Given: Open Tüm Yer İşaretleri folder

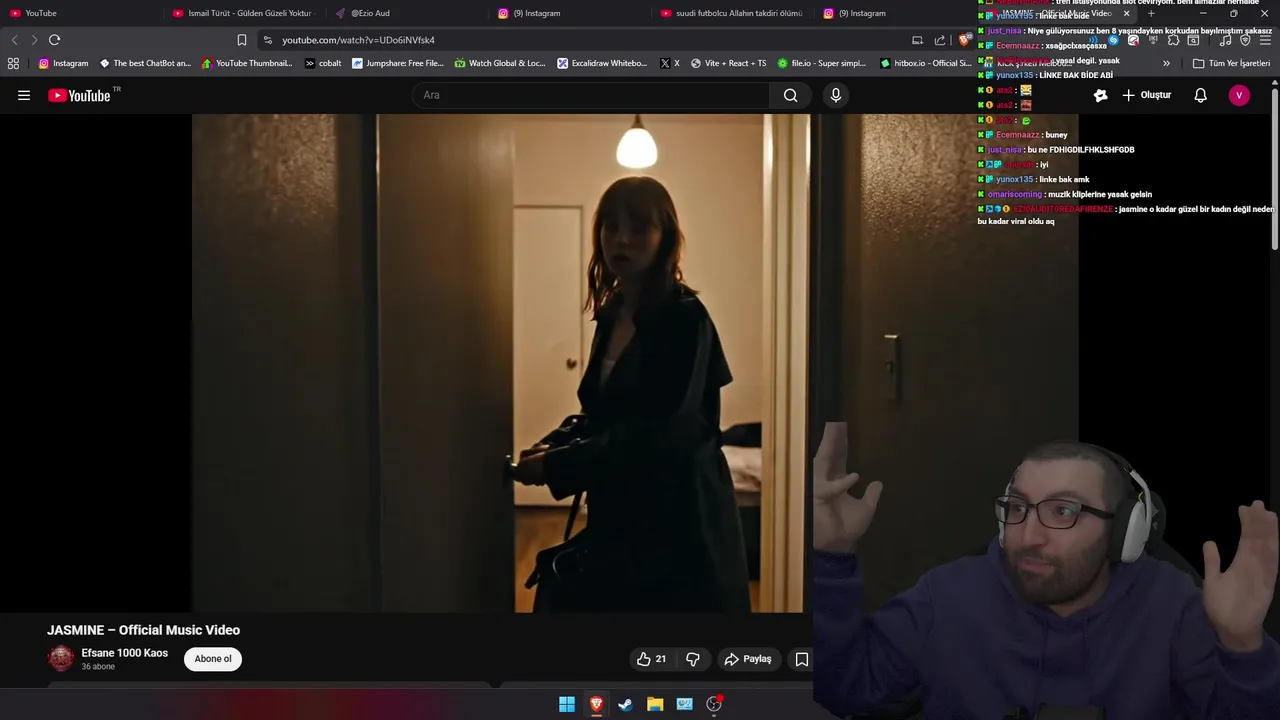Looking at the screenshot, I should (x=1231, y=63).
